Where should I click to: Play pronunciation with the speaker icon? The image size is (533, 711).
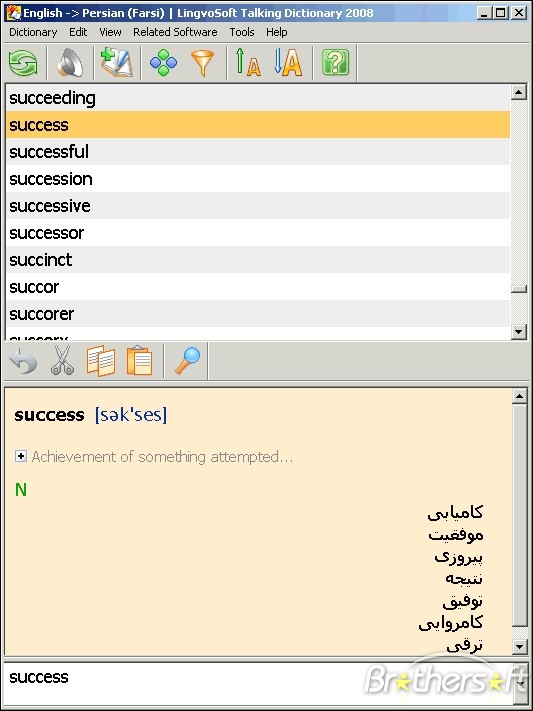coord(70,63)
